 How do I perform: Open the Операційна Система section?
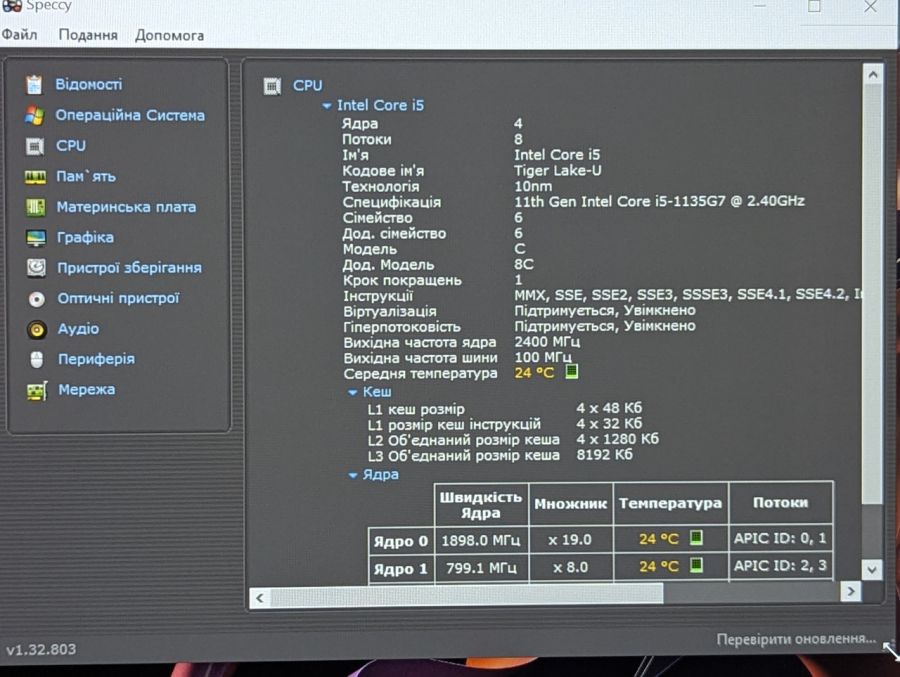click(130, 115)
